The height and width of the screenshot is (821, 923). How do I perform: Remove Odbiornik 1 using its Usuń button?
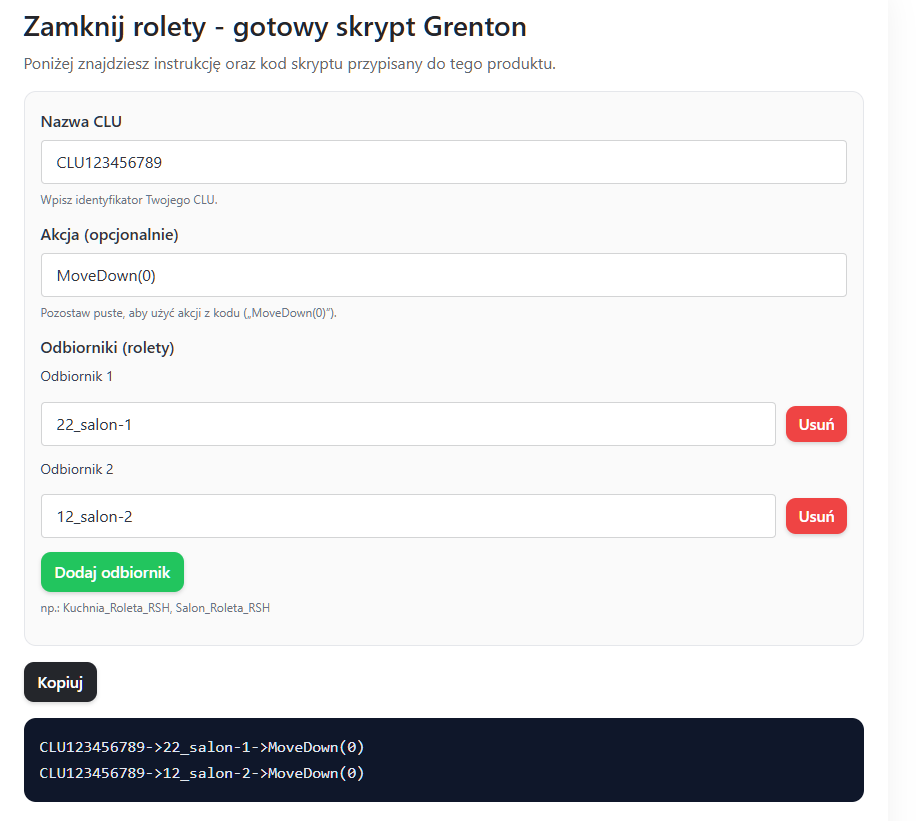(x=816, y=424)
